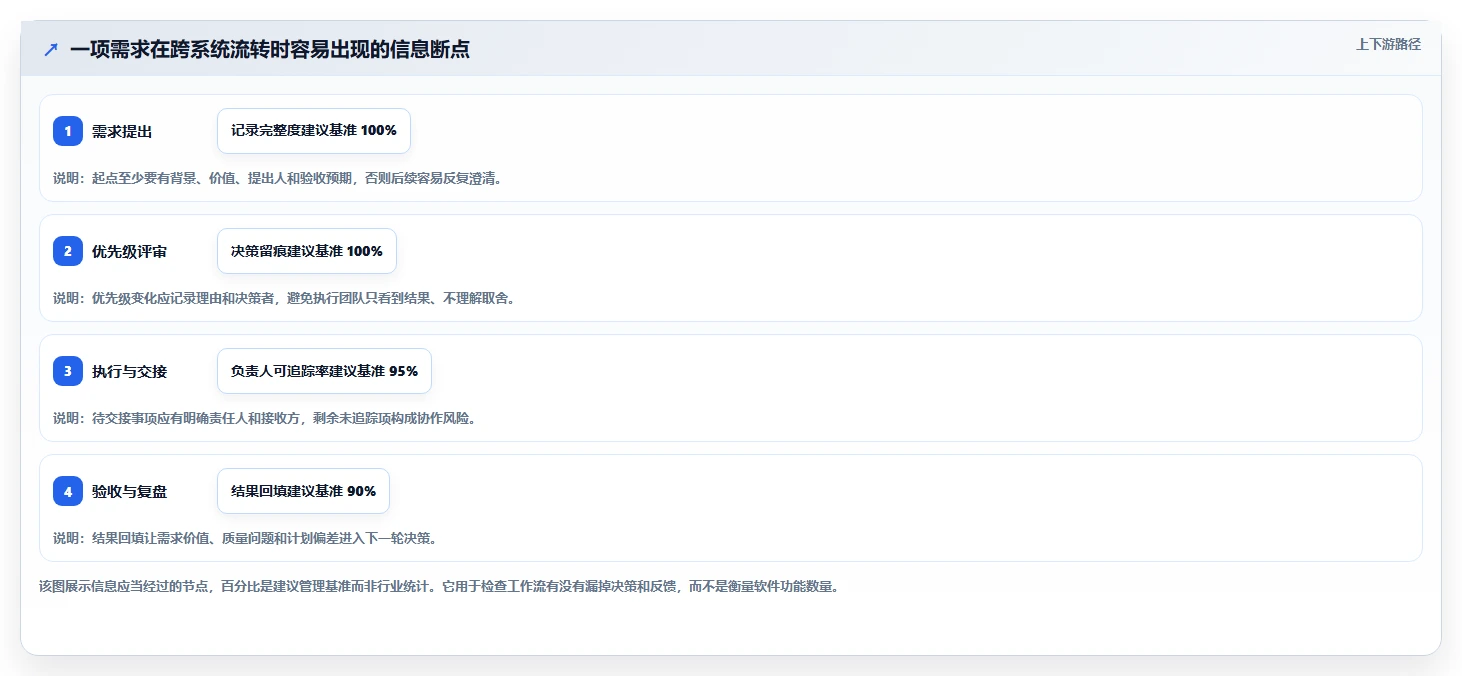Select the 上下游路径 label in header
Screen dimensions: 1462x676
click(x=1388, y=44)
